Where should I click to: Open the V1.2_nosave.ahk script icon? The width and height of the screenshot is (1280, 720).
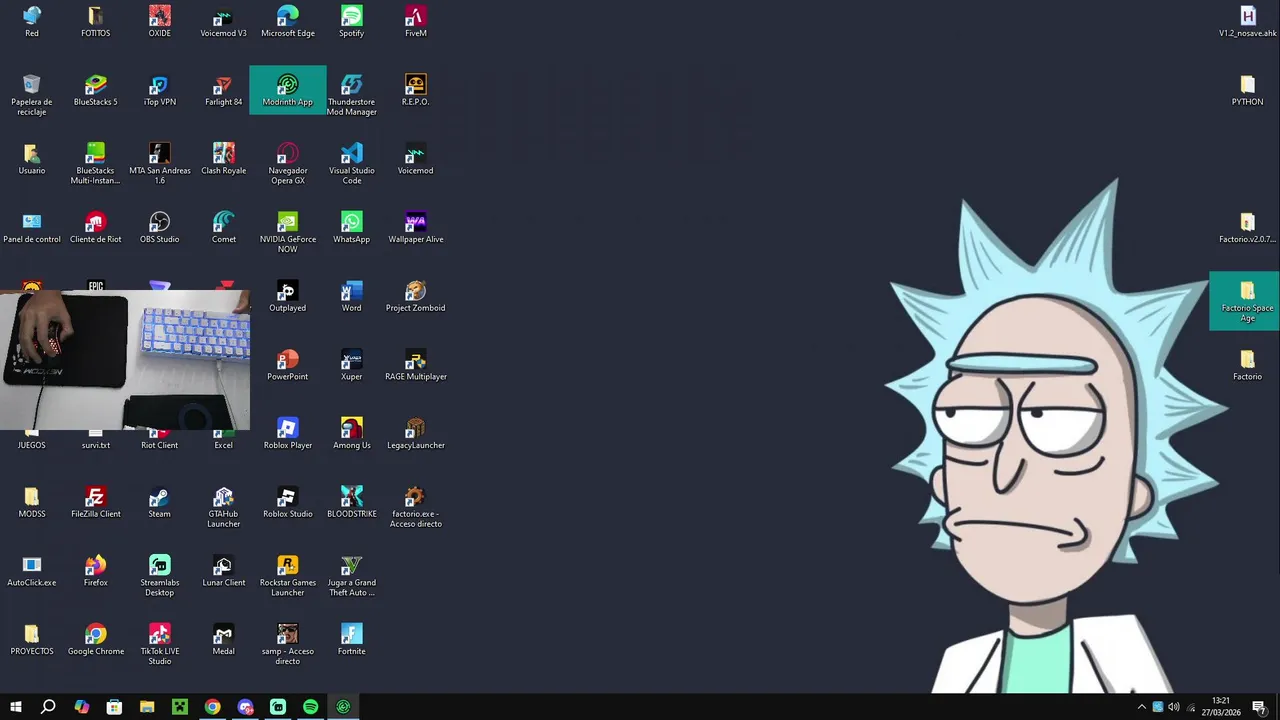1247,22
